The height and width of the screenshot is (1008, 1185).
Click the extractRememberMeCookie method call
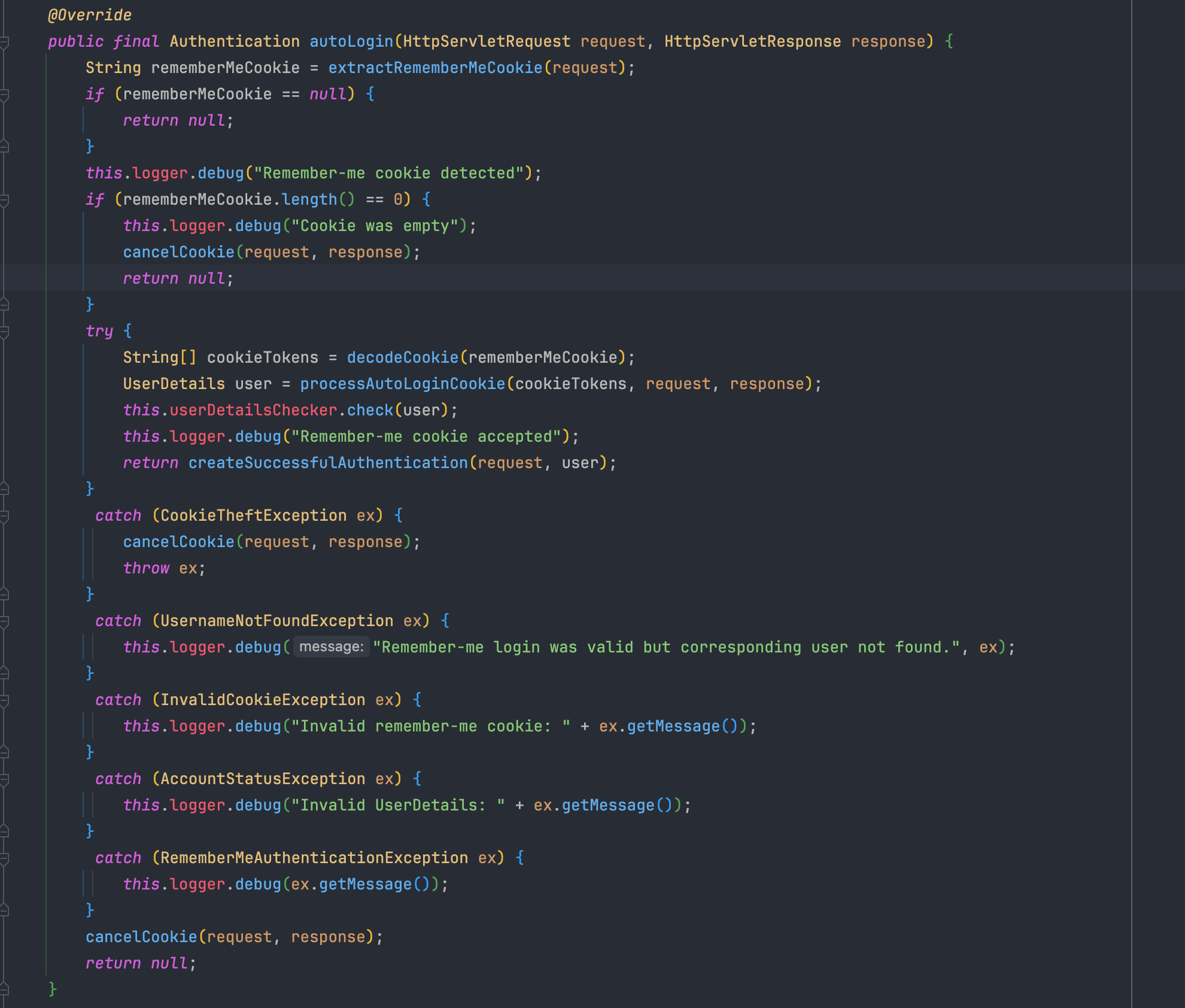click(x=435, y=68)
